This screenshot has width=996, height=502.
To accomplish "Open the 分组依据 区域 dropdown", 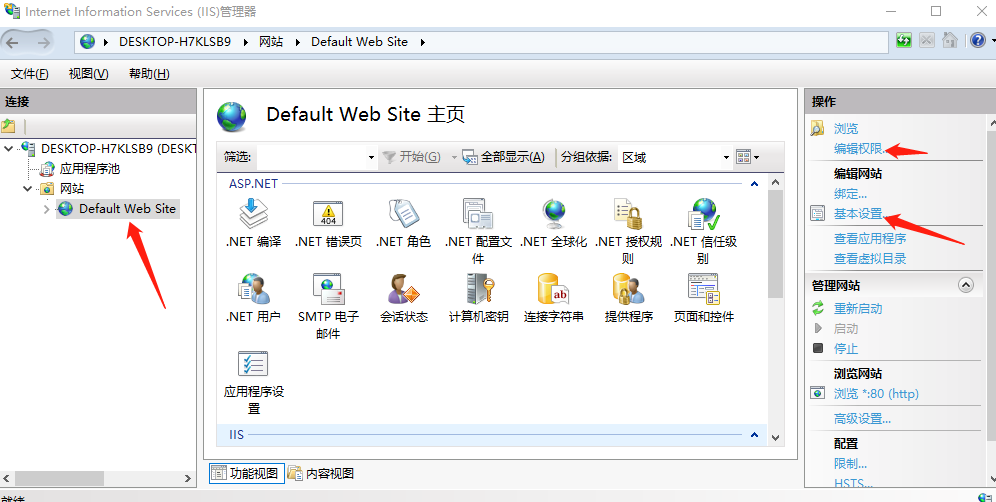I will pyautogui.click(x=726, y=158).
